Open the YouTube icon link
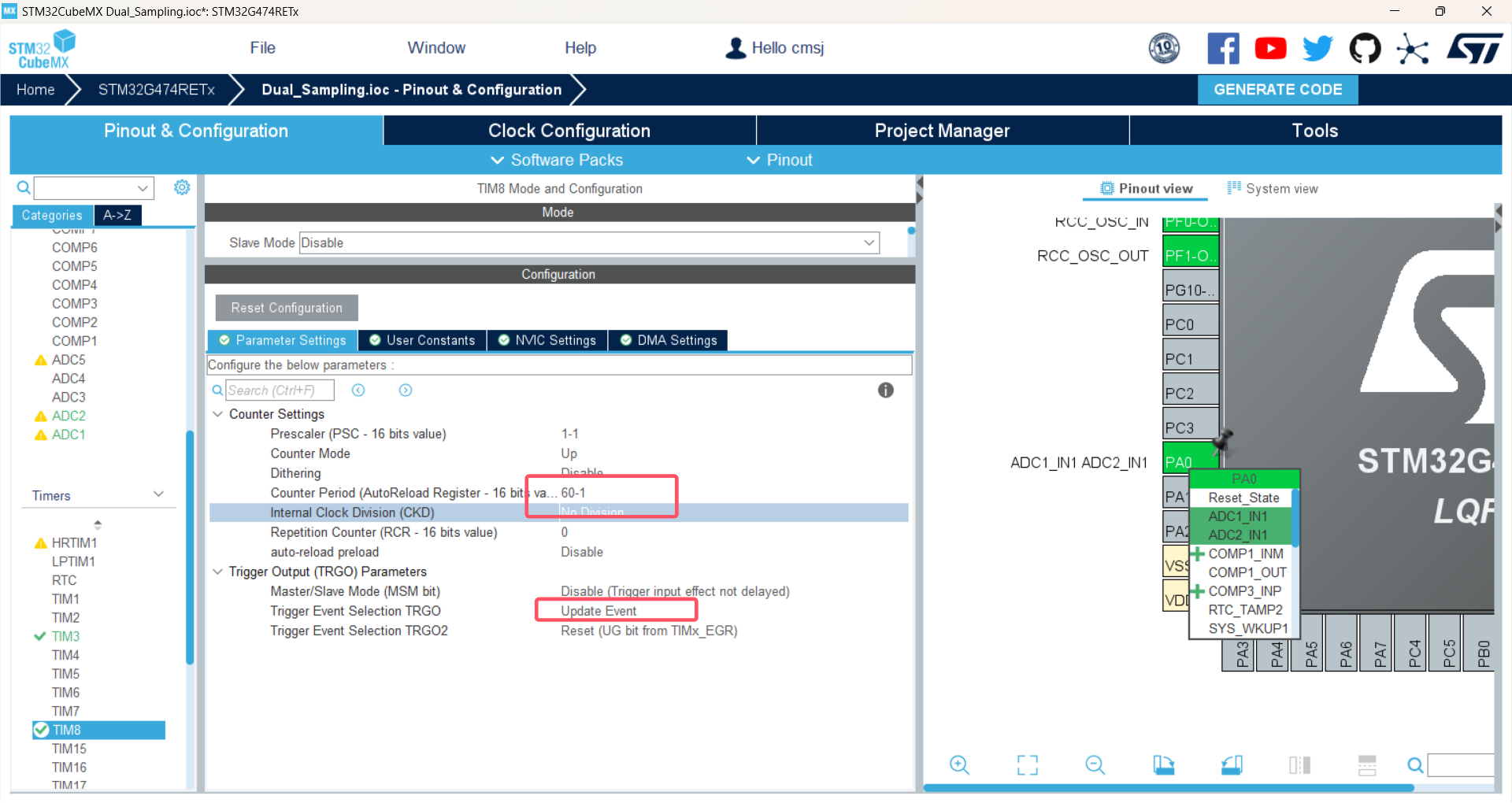The image size is (1512, 803). (1270, 49)
